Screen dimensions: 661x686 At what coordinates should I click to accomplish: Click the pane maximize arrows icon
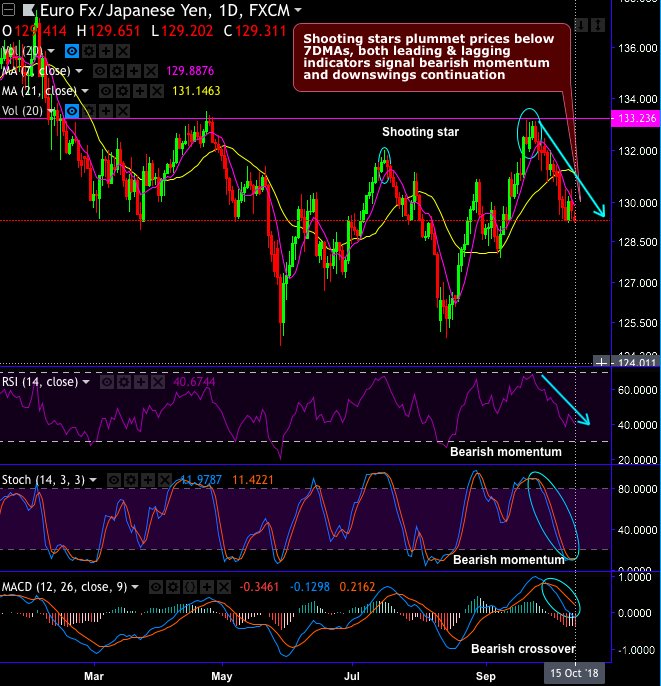tap(598, 25)
